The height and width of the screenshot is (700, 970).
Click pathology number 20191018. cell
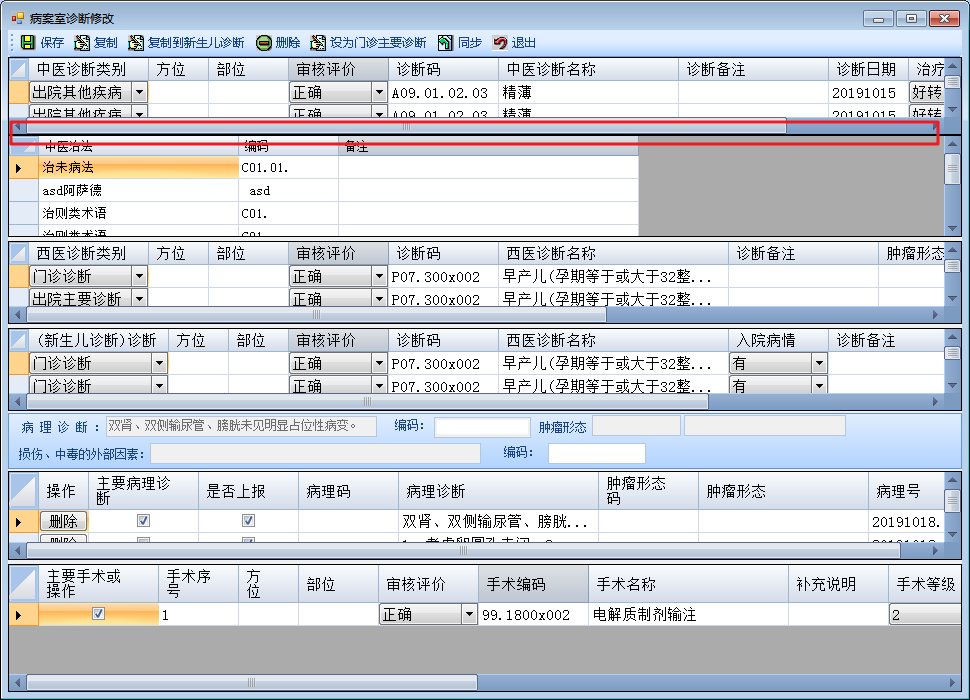(x=906, y=522)
